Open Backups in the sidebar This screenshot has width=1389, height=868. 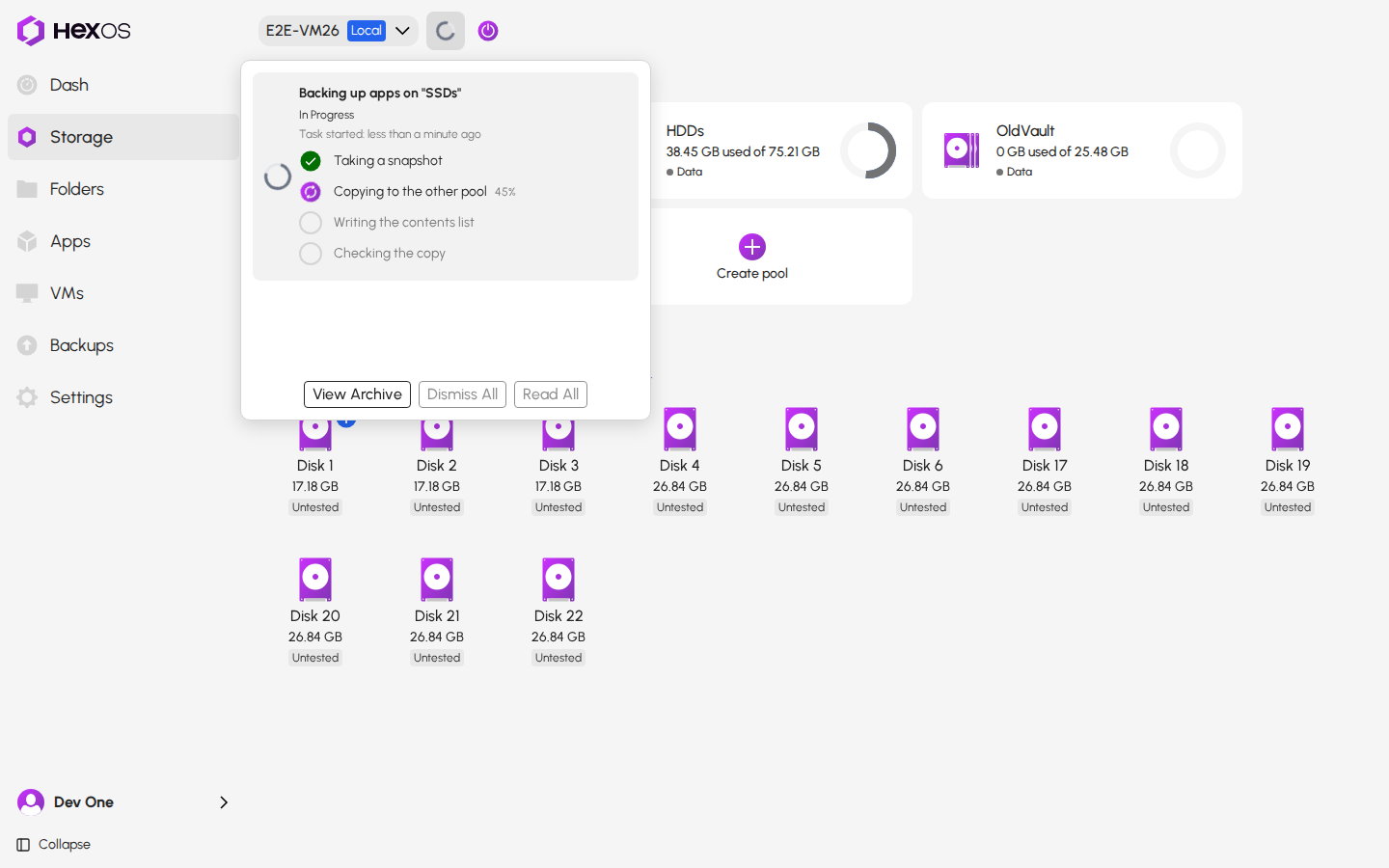coord(123,345)
